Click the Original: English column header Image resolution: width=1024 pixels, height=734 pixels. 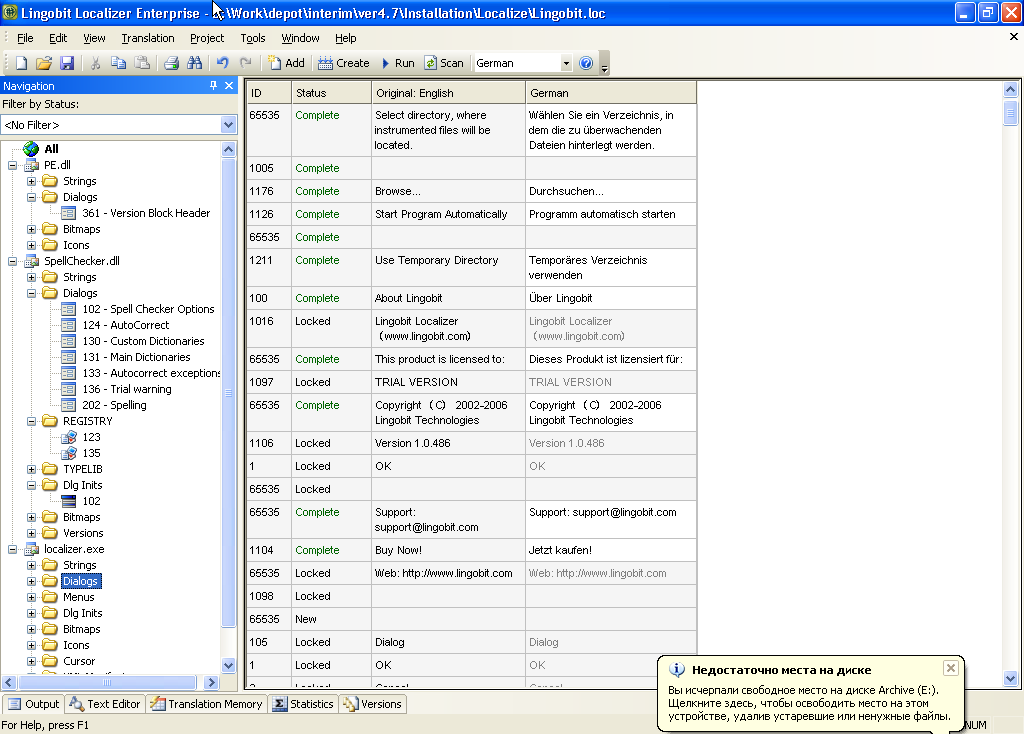tap(448, 93)
